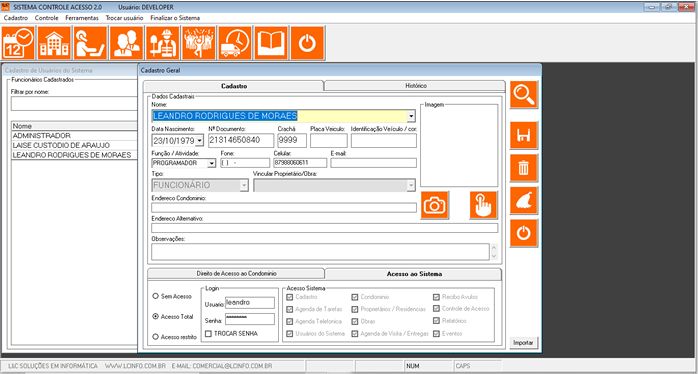Enable the TROCAR SENHA checkbox
This screenshot has width=698, height=374.
(208, 333)
